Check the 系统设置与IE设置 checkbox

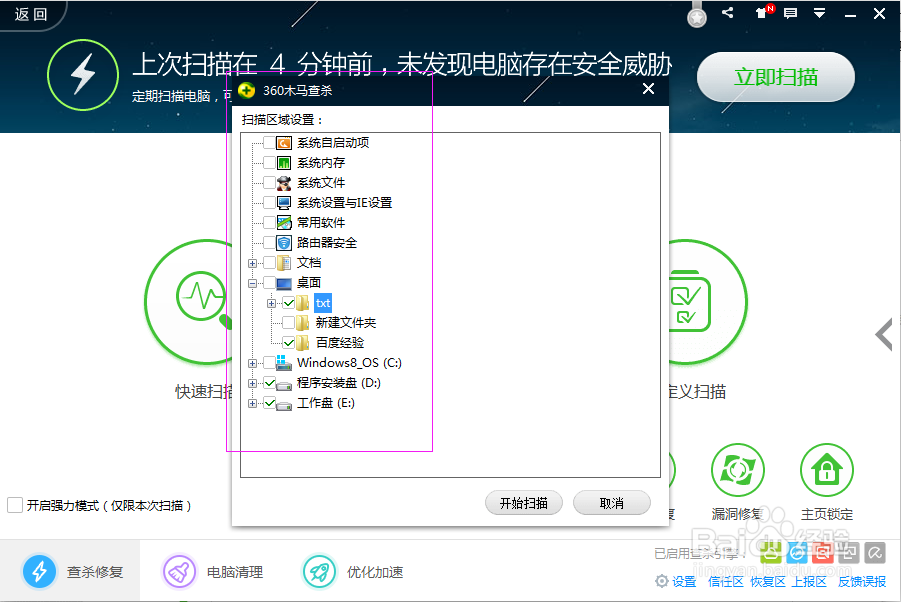coord(269,203)
